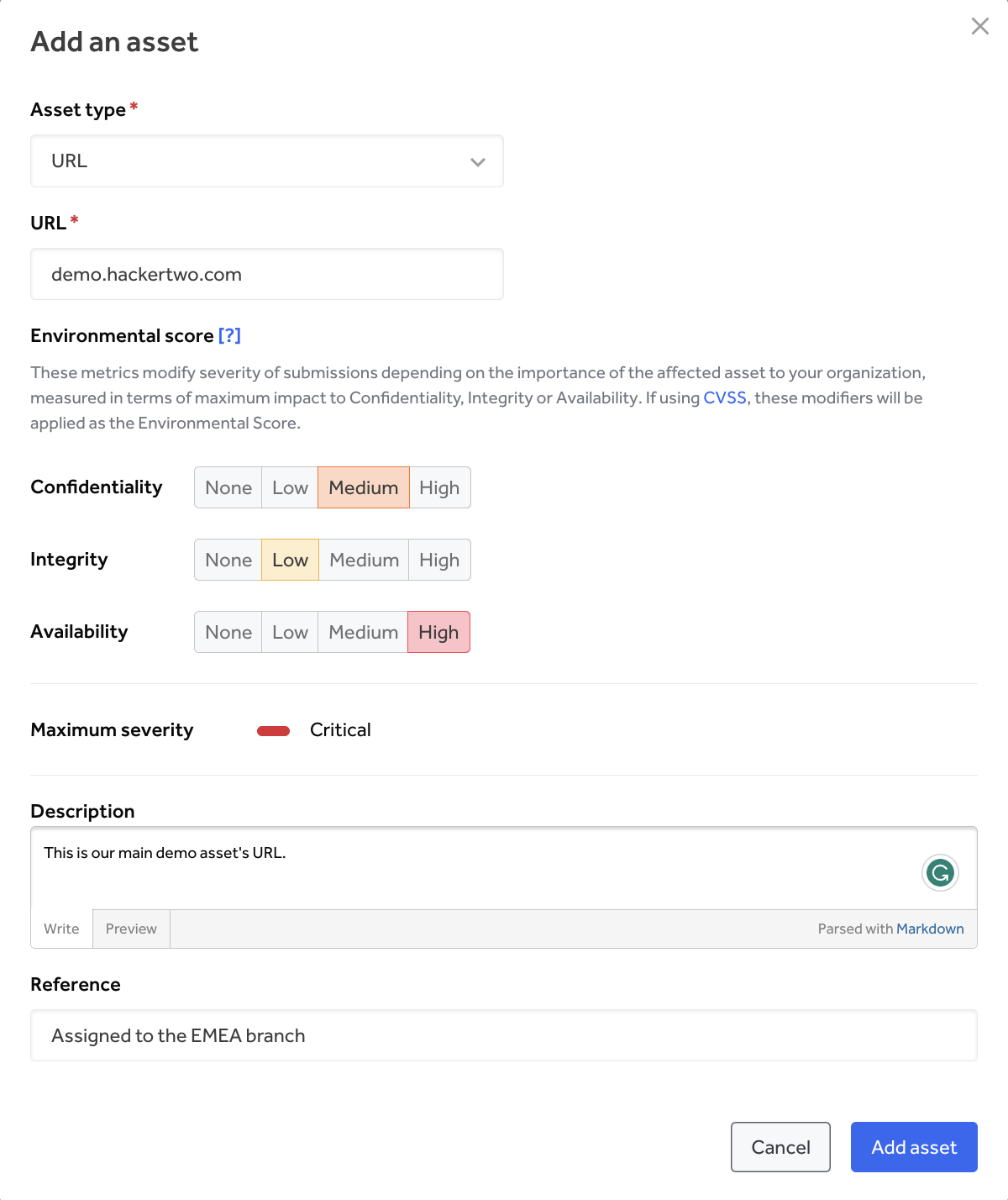Switch to the Preview tab

point(131,929)
